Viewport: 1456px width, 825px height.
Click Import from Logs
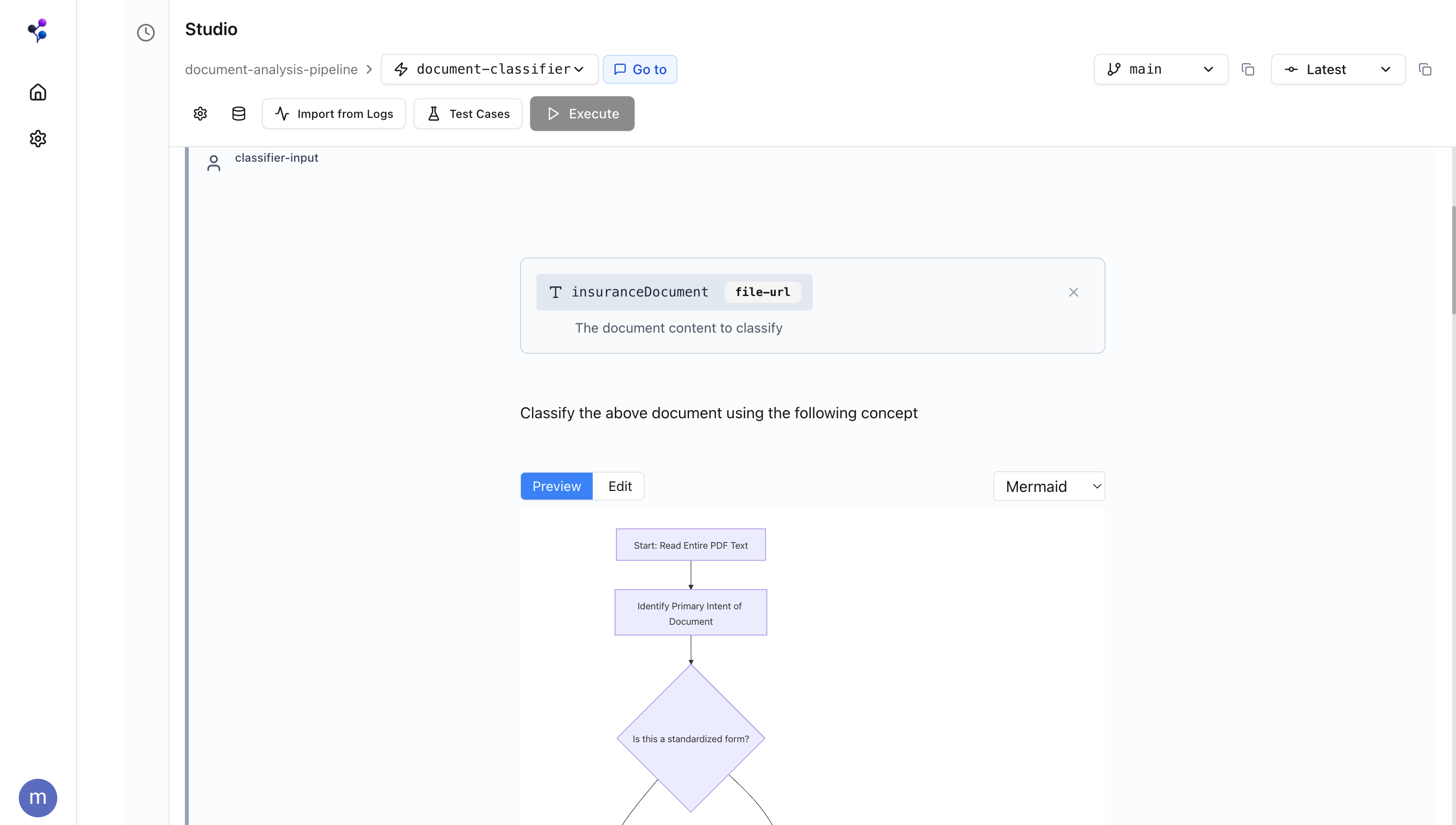pyautogui.click(x=333, y=113)
